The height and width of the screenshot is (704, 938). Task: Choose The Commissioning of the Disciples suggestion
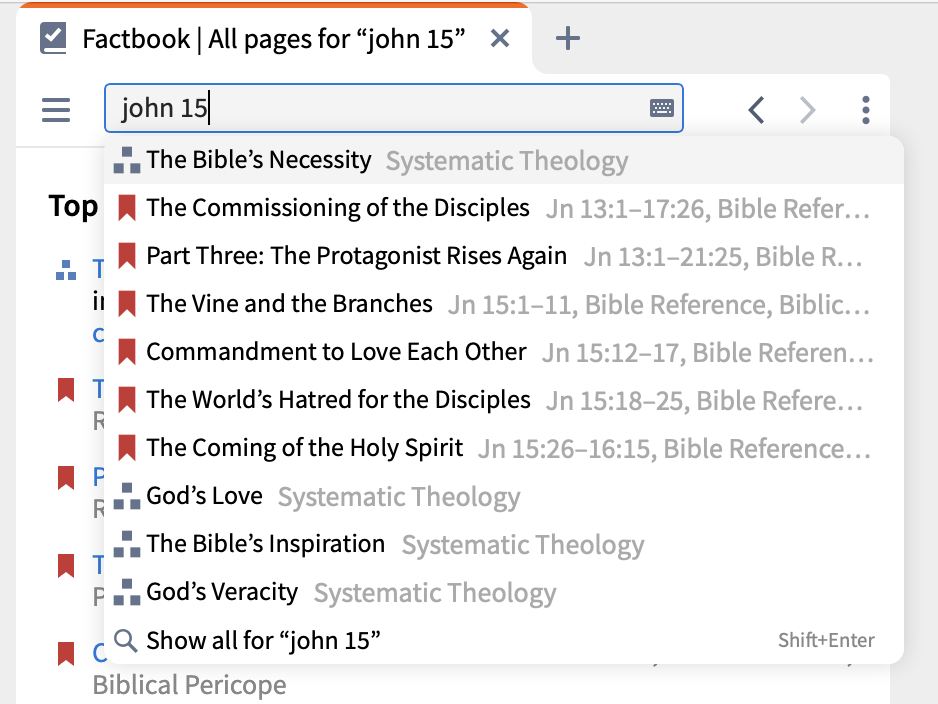(504, 208)
